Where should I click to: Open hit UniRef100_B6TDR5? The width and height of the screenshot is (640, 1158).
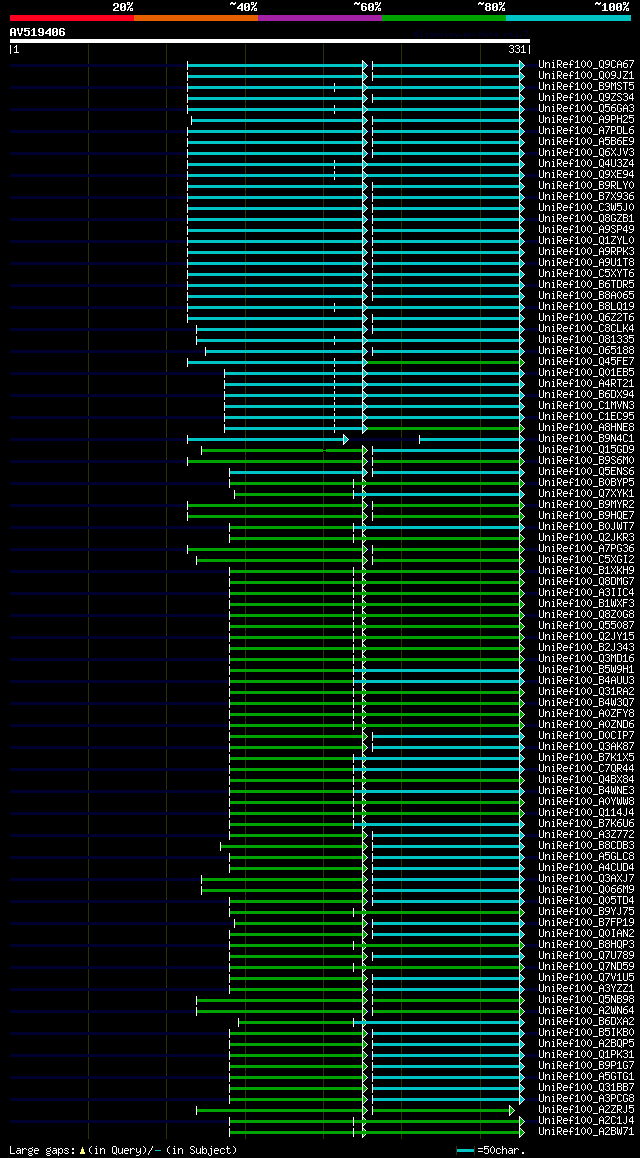click(586, 285)
